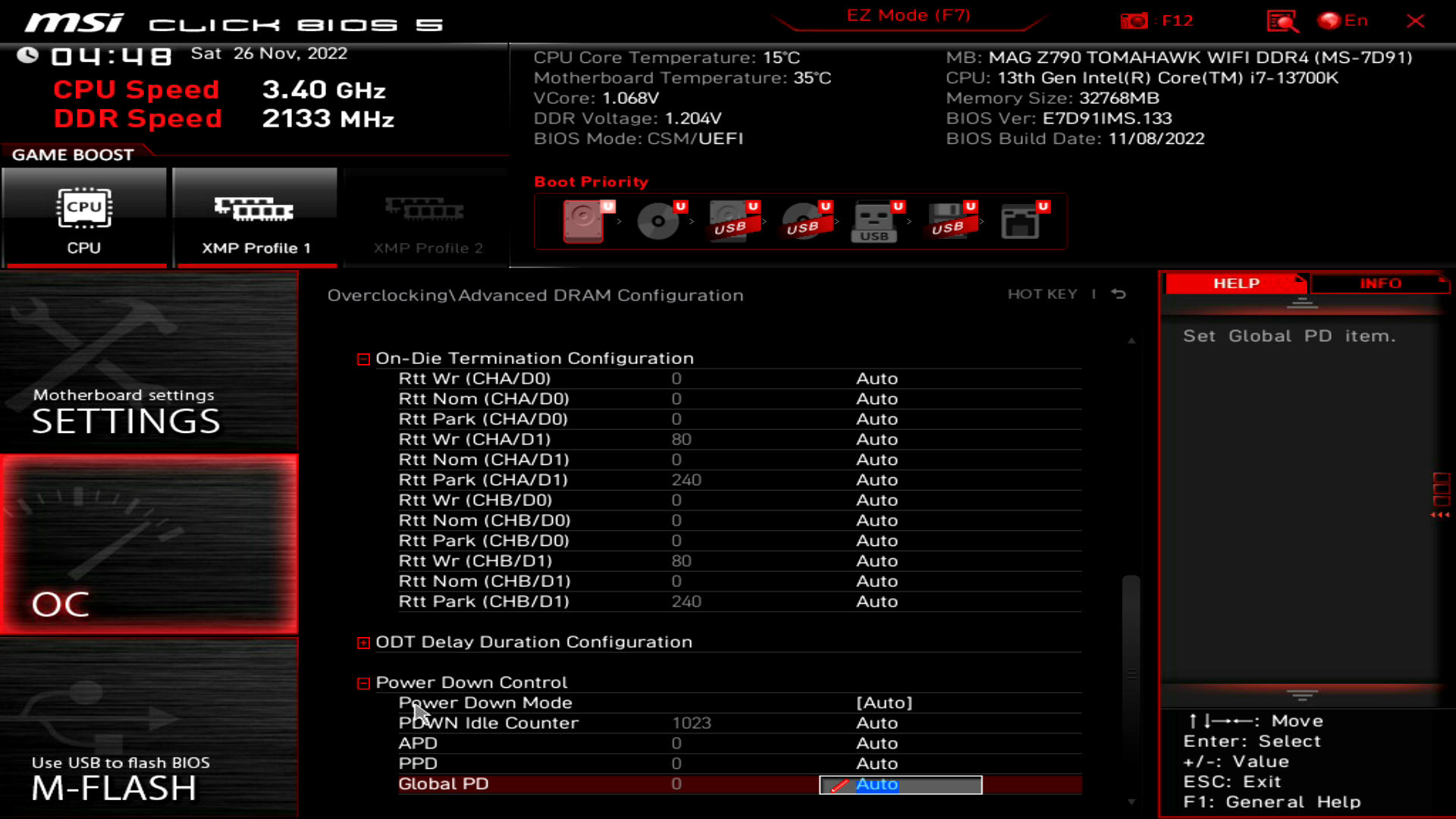Set Rtt Wr (CHB/D1) Auto value
The image size is (1456, 819).
[x=877, y=561]
